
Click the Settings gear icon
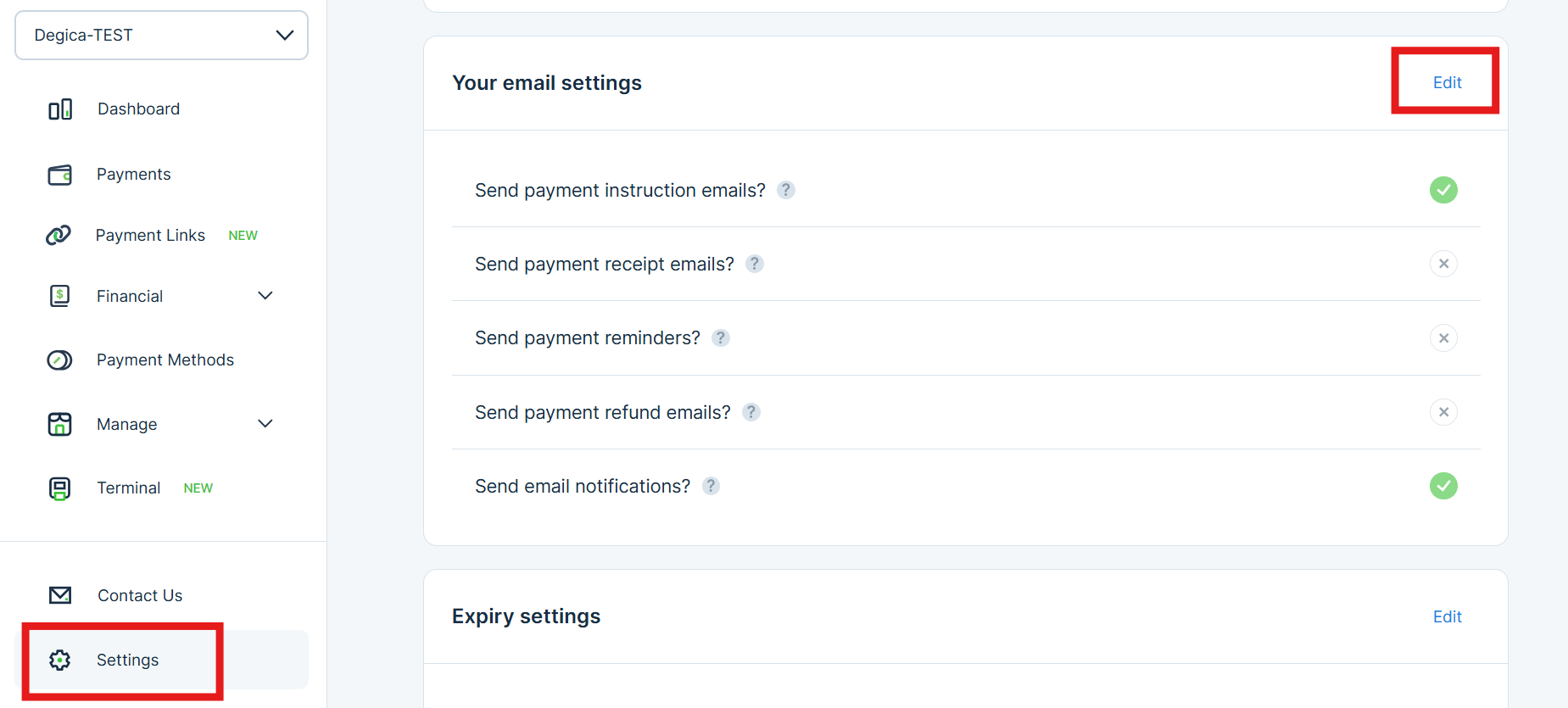pyautogui.click(x=59, y=660)
